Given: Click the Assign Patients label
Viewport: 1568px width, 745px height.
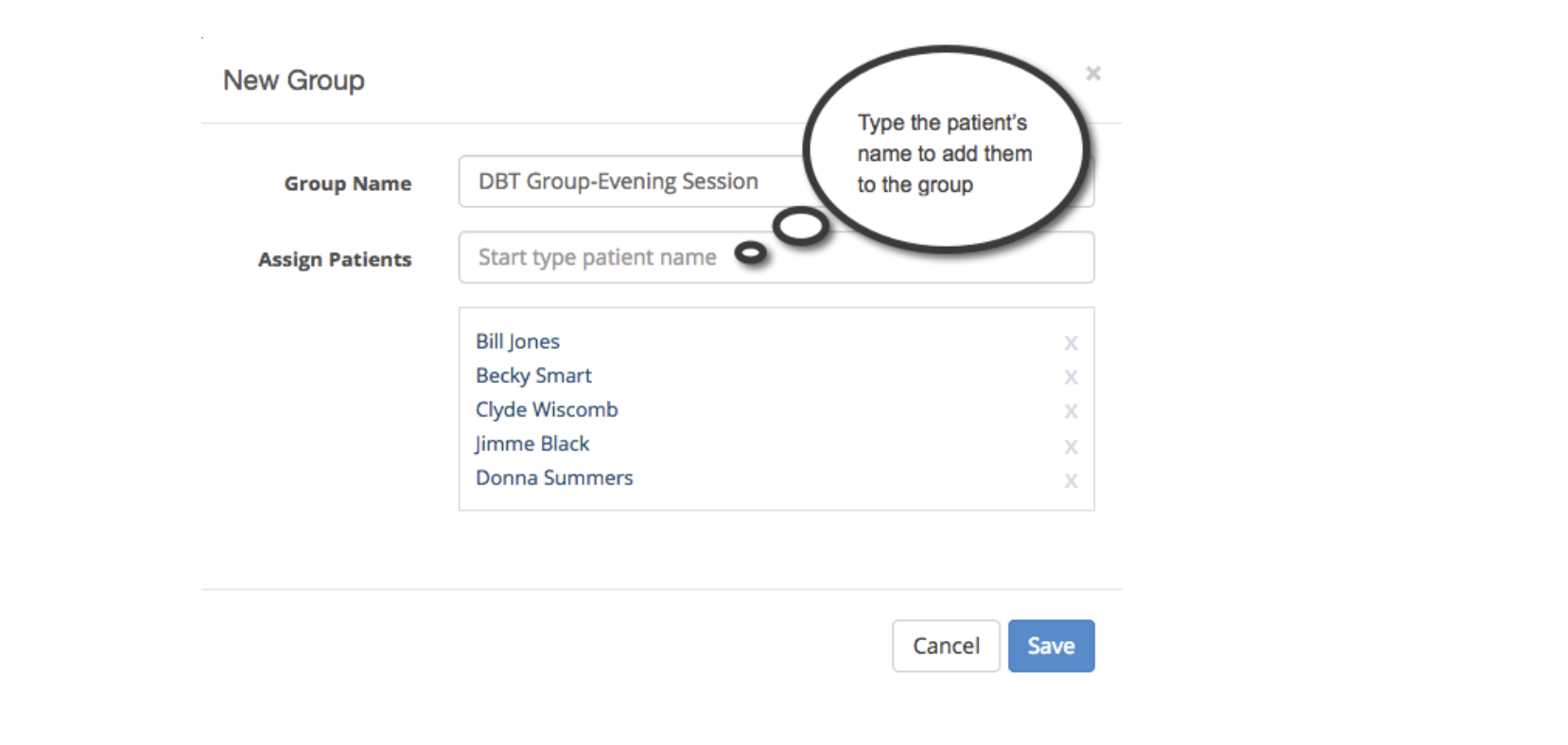Looking at the screenshot, I should coord(336,259).
